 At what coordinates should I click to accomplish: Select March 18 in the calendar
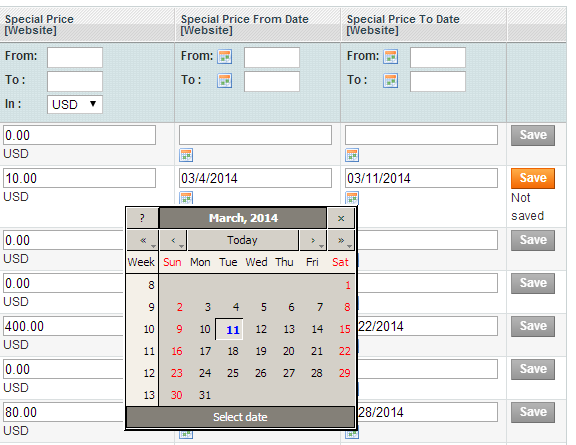(x=233, y=351)
